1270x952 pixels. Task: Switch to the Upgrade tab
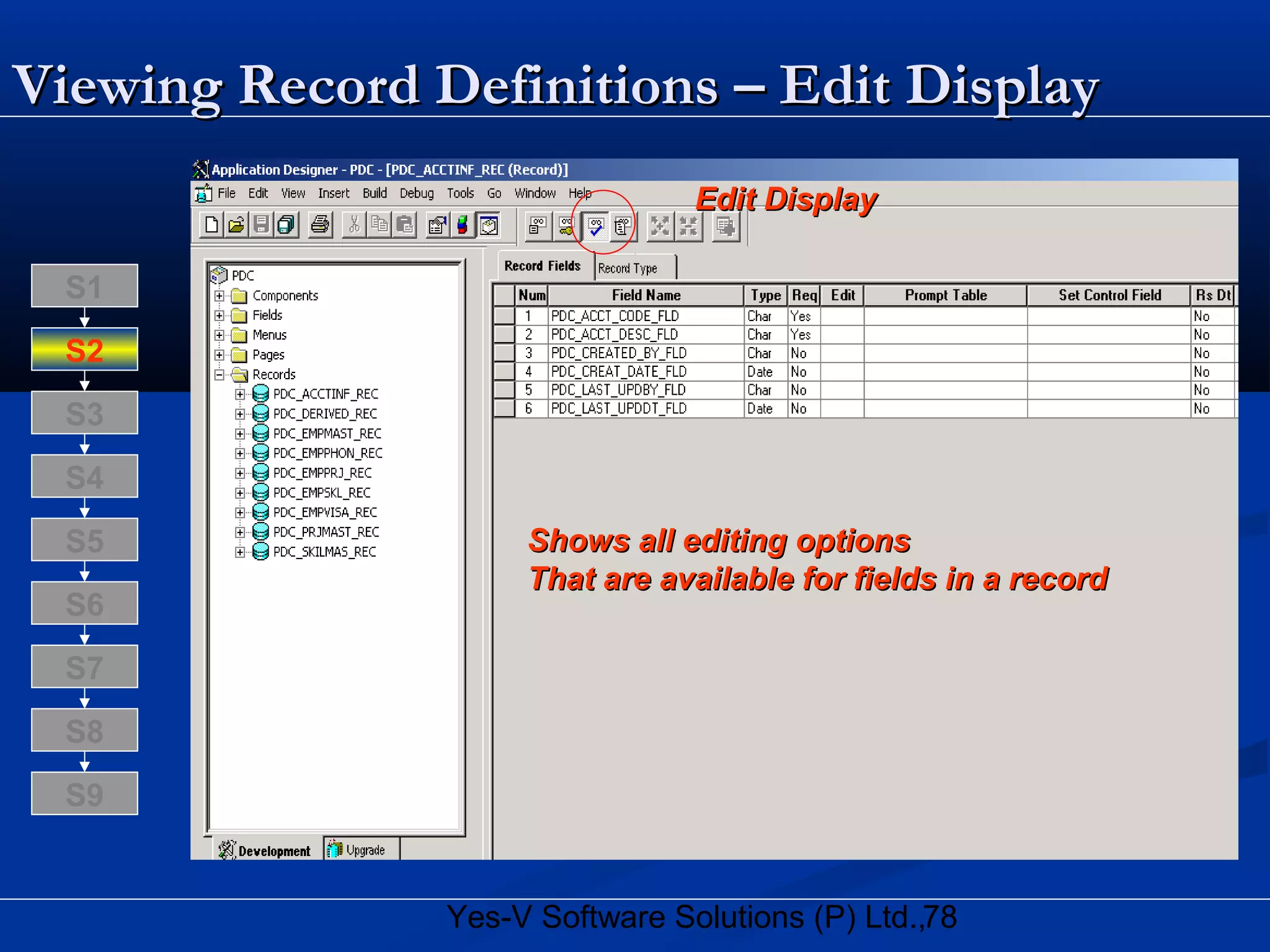362,850
